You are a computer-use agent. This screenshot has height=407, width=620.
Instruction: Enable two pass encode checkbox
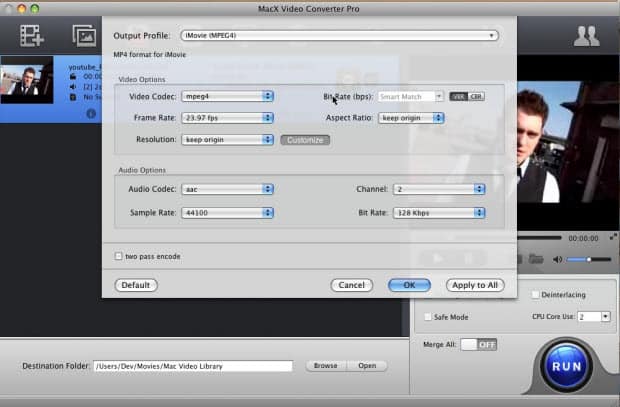click(118, 256)
